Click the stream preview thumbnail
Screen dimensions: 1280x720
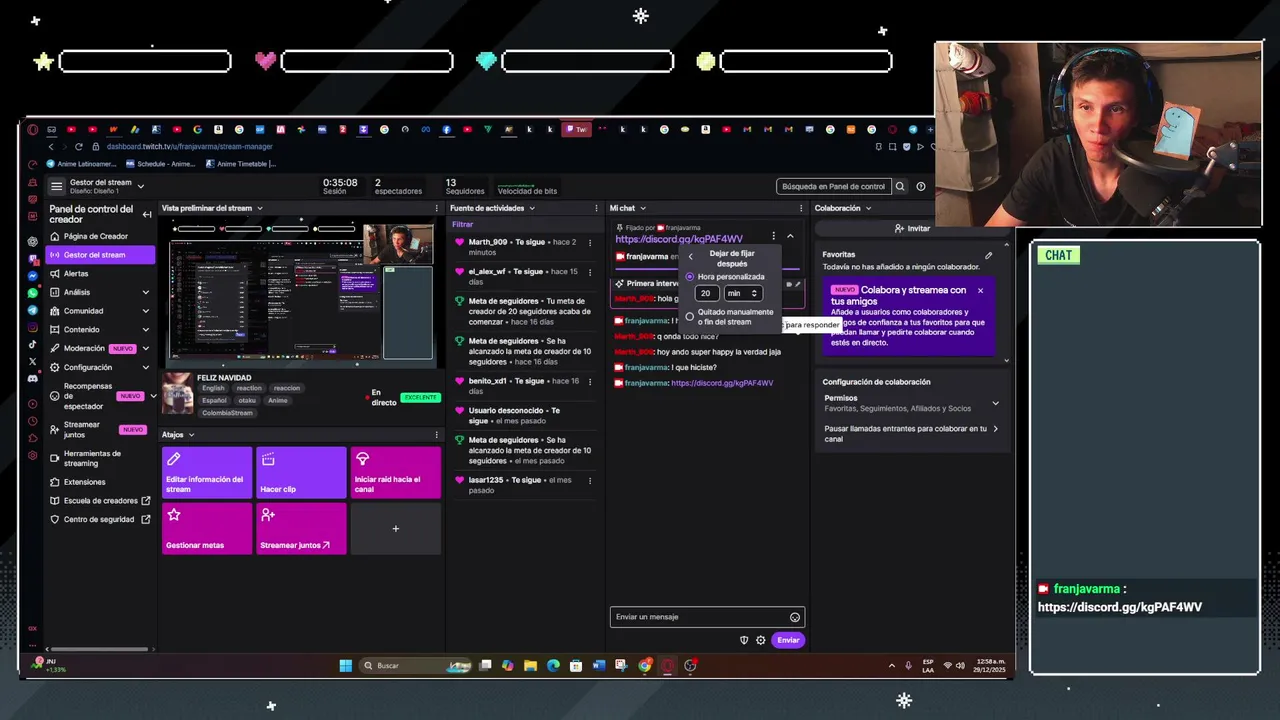[x=300, y=291]
